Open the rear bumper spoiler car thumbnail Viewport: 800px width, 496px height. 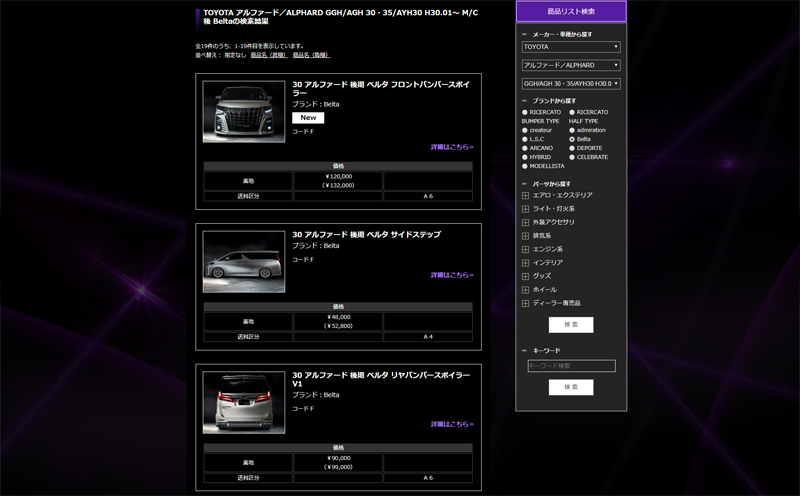pos(244,403)
